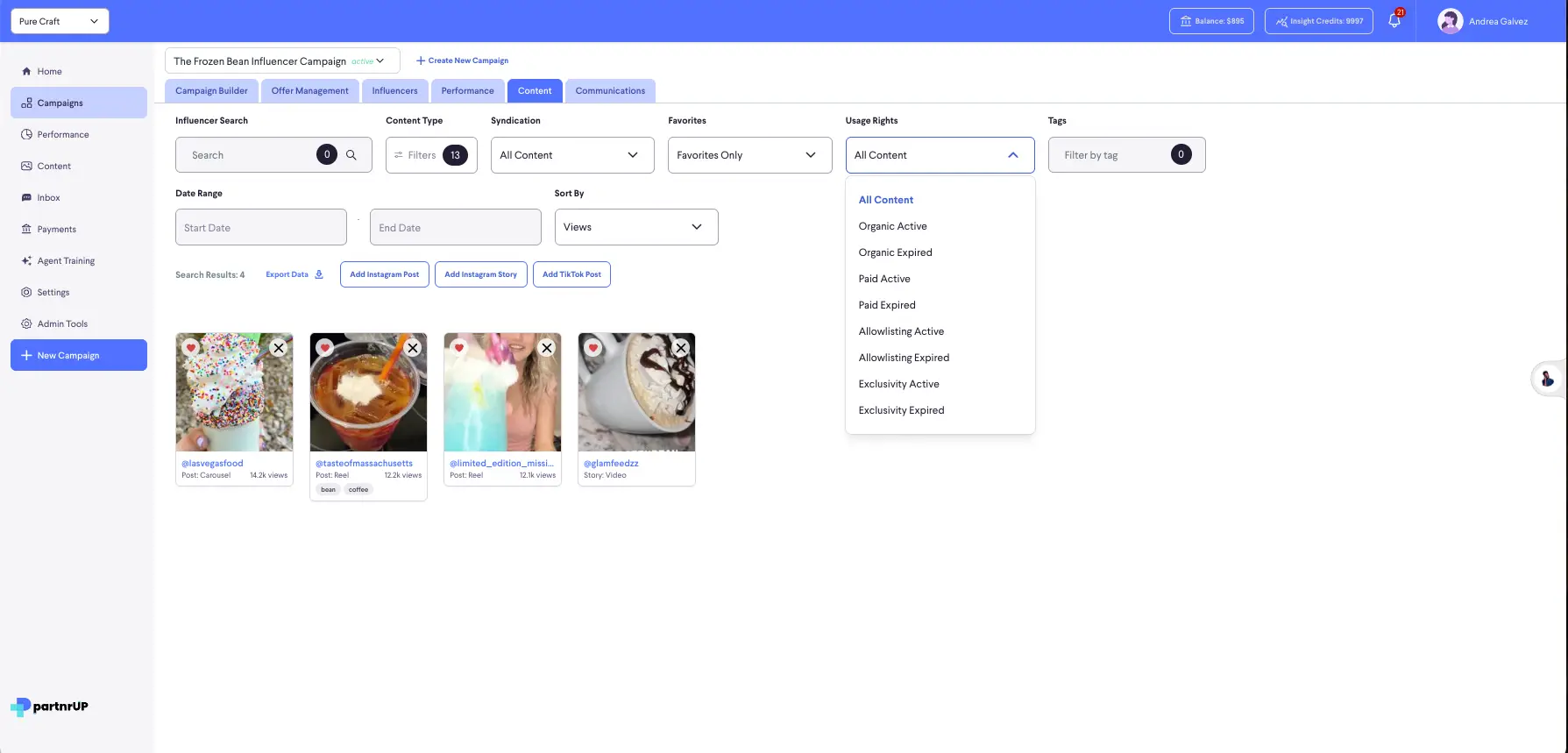1568x753 pixels.
Task: Open Inbox in sidebar
Action: tap(79, 197)
